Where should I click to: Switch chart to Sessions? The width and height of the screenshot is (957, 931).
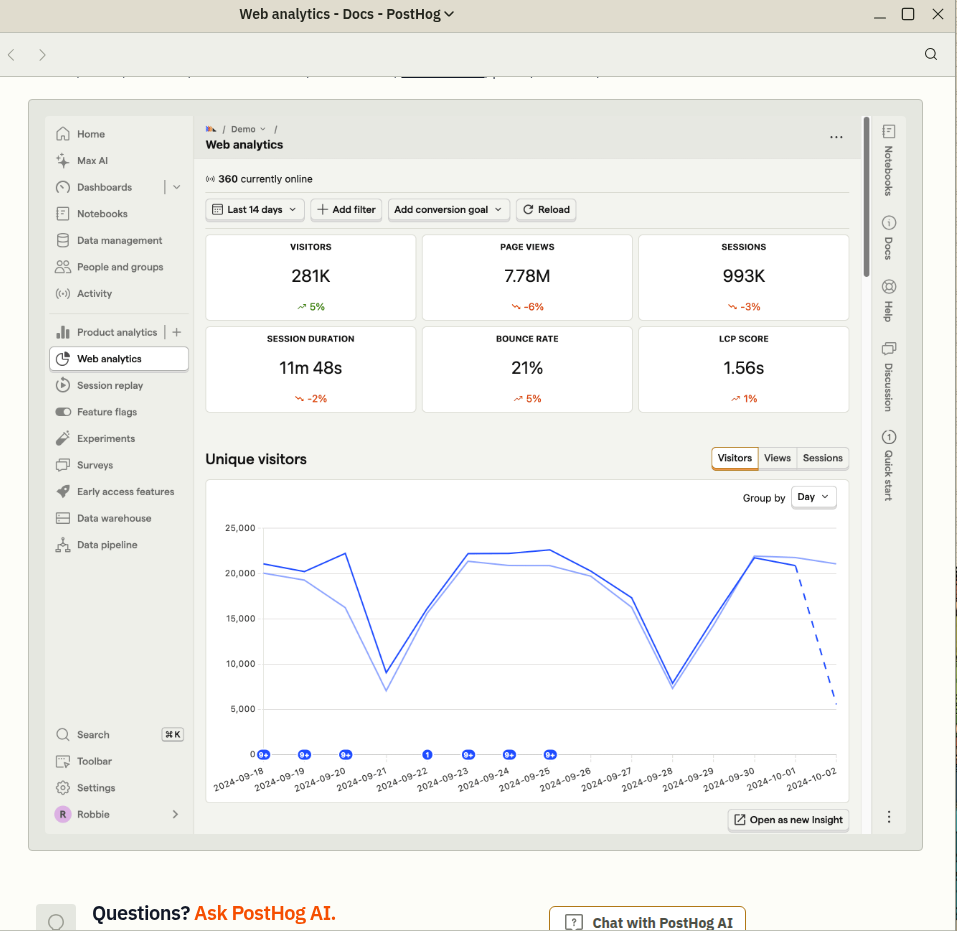pyautogui.click(x=822, y=458)
